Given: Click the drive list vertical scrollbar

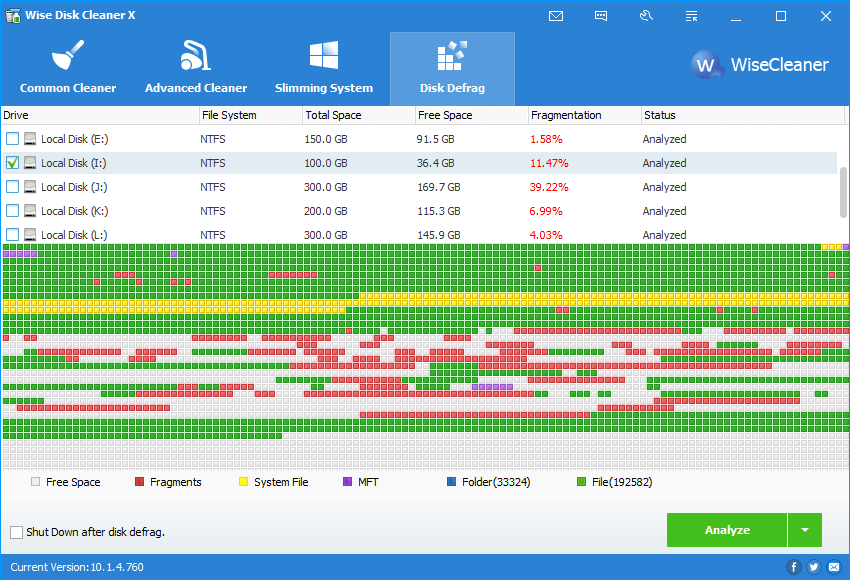Looking at the screenshot, I should coord(843,192).
